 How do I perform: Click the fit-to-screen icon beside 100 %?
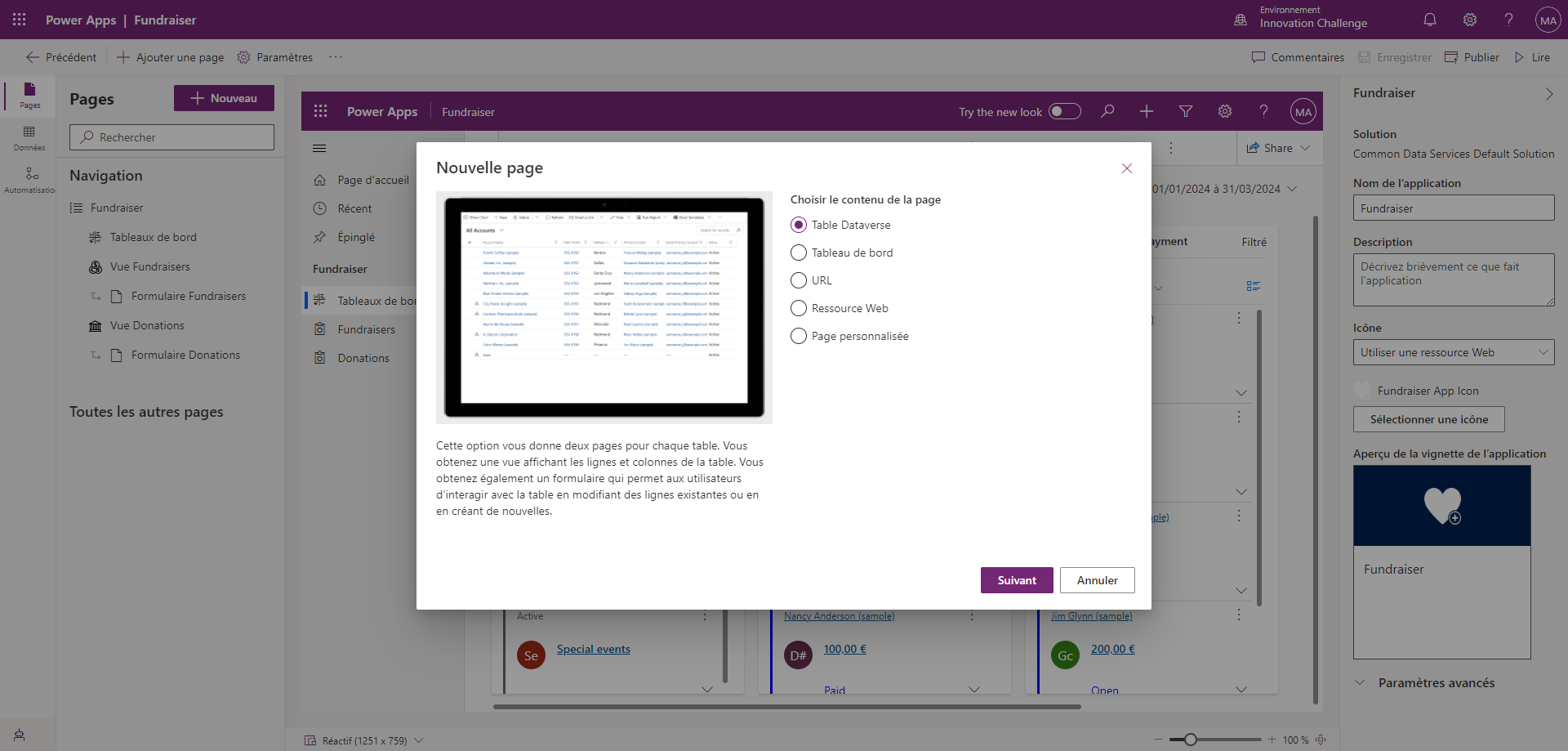[1321, 740]
